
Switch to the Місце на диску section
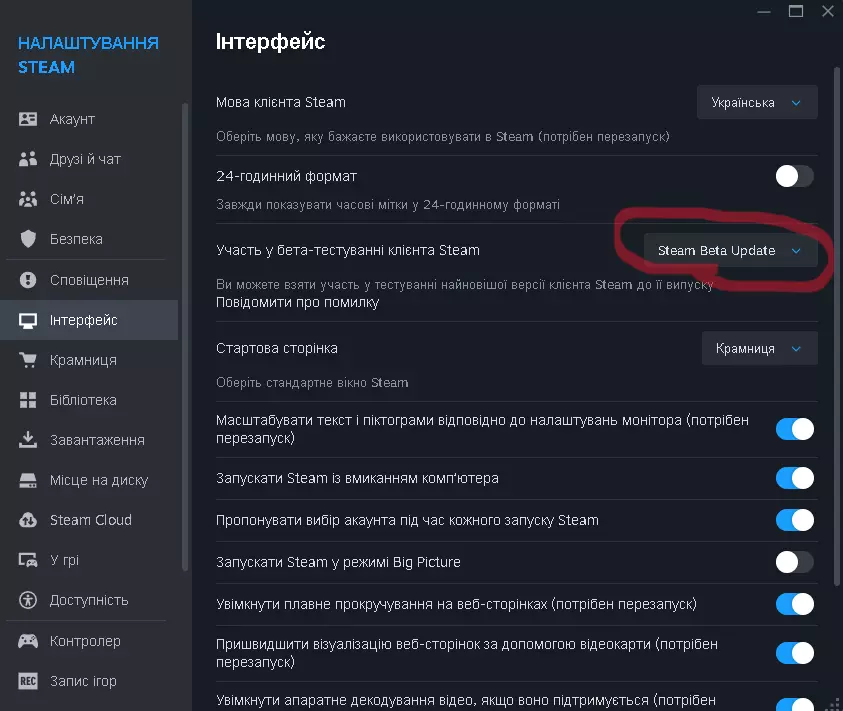pos(98,480)
